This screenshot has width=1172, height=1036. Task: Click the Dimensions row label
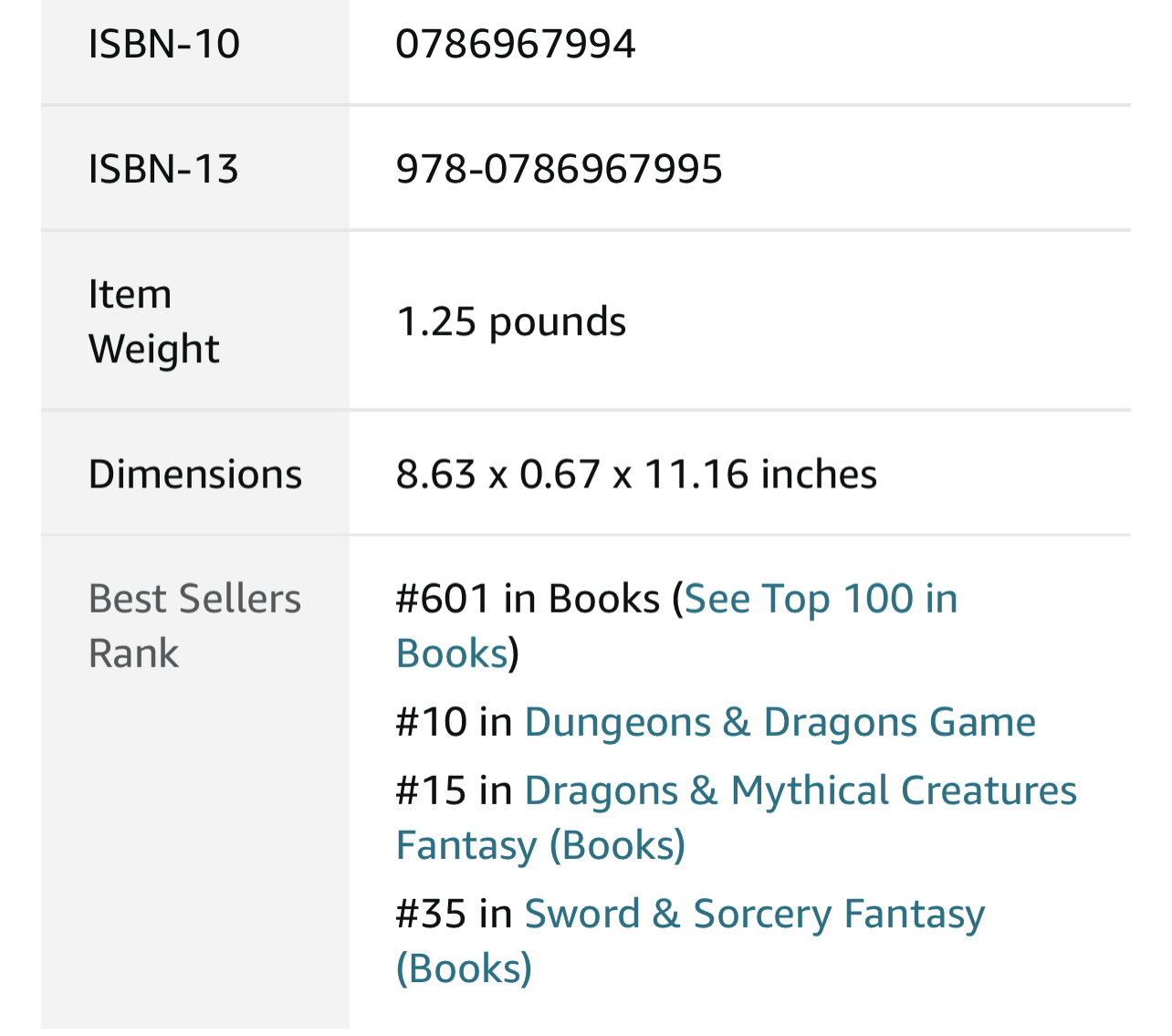click(x=194, y=475)
